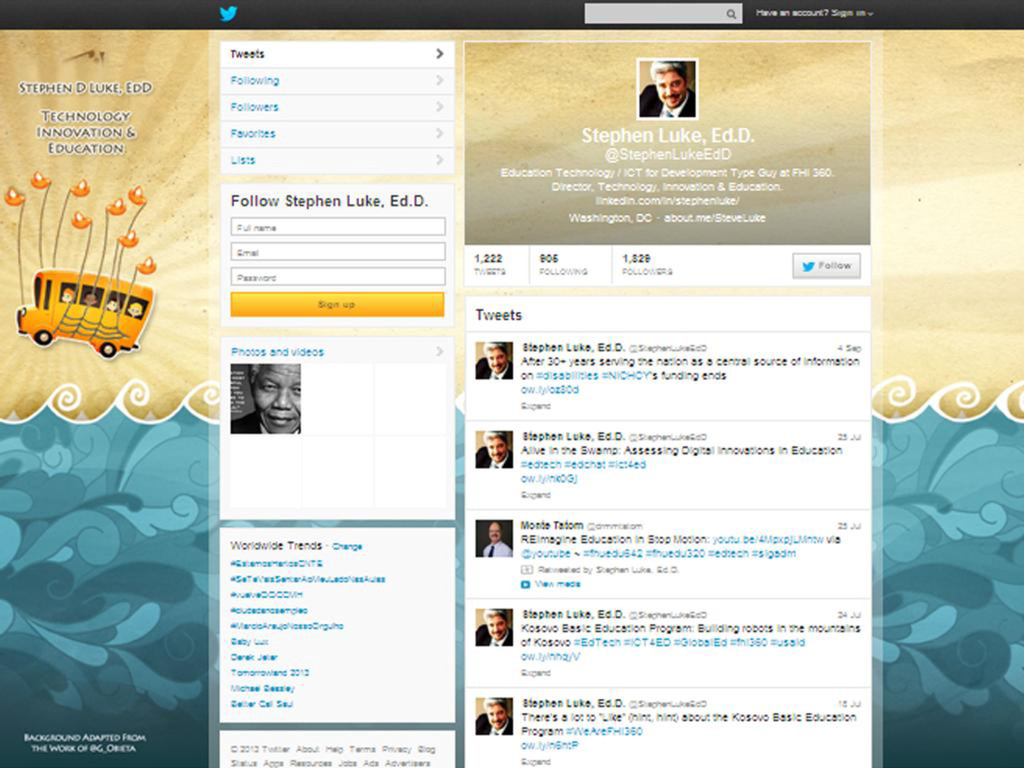1024x768 pixels.
Task: Open the Baby Lux trend
Action: [x=249, y=642]
